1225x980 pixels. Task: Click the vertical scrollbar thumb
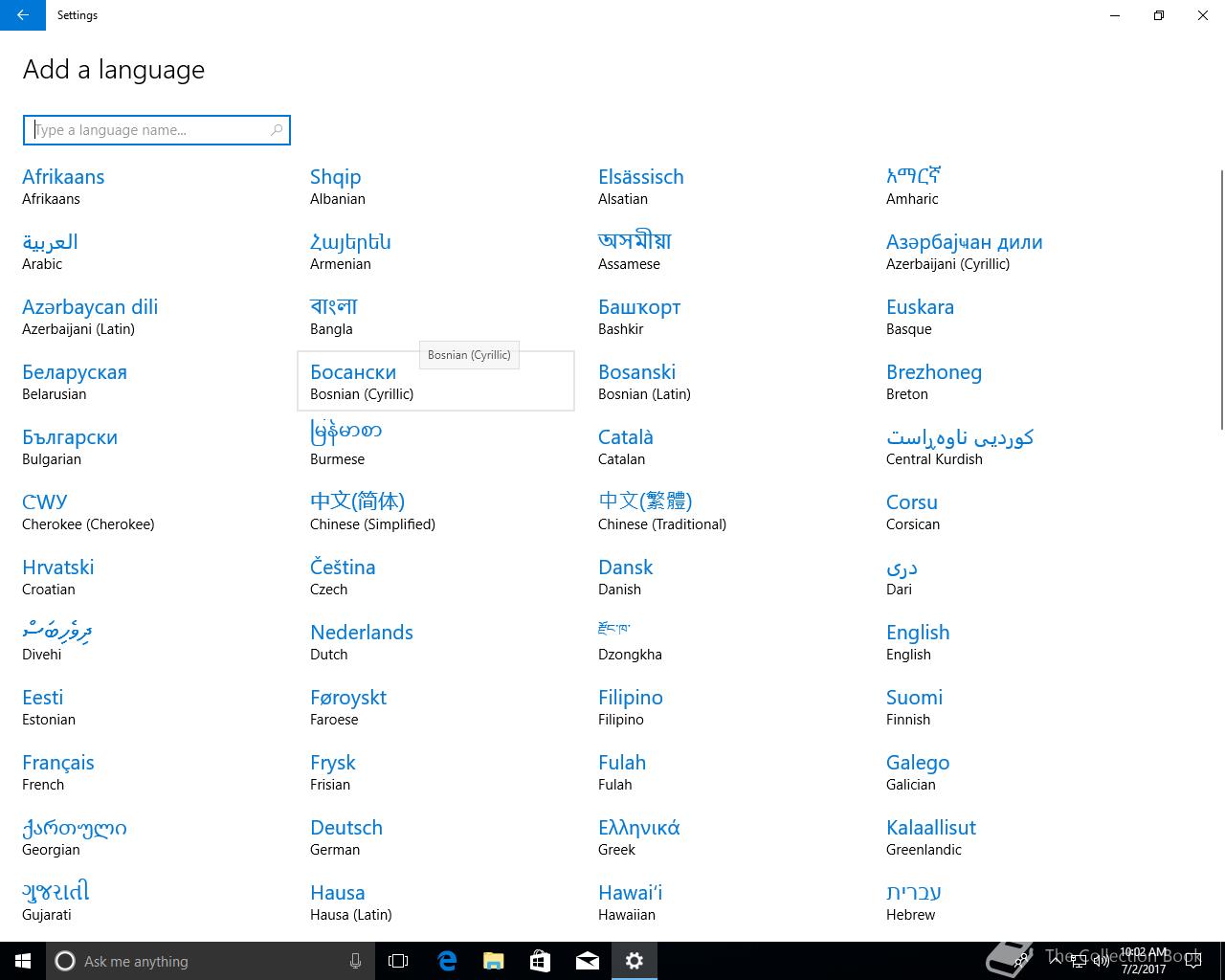(x=1220, y=299)
